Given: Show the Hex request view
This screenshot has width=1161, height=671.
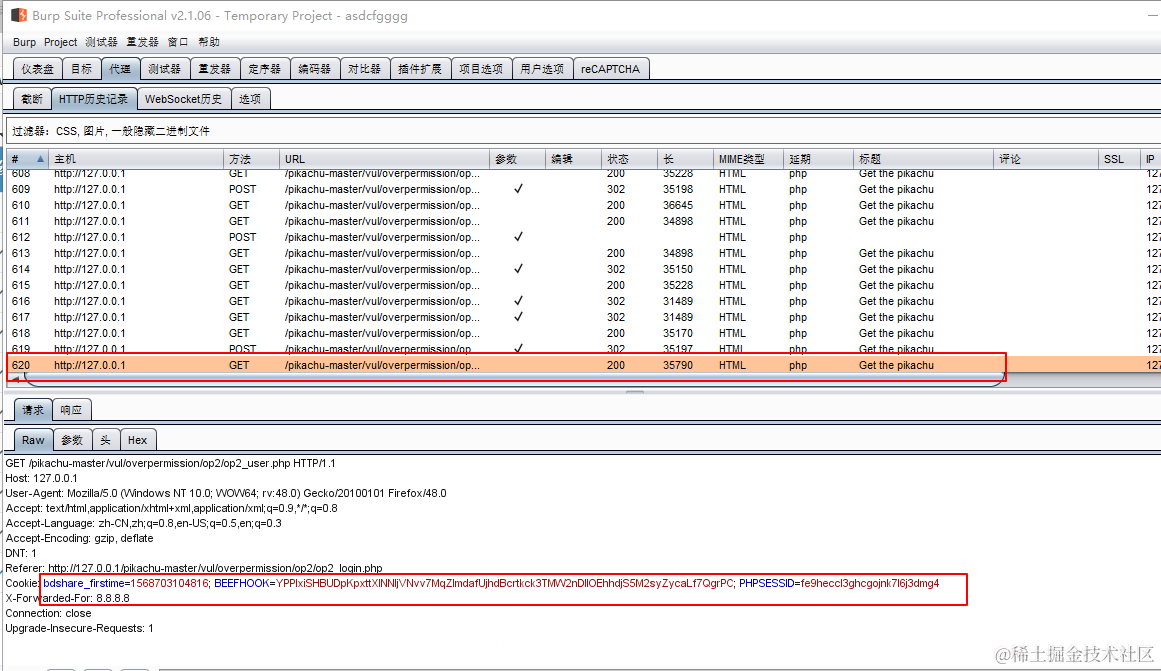Looking at the screenshot, I should [137, 440].
